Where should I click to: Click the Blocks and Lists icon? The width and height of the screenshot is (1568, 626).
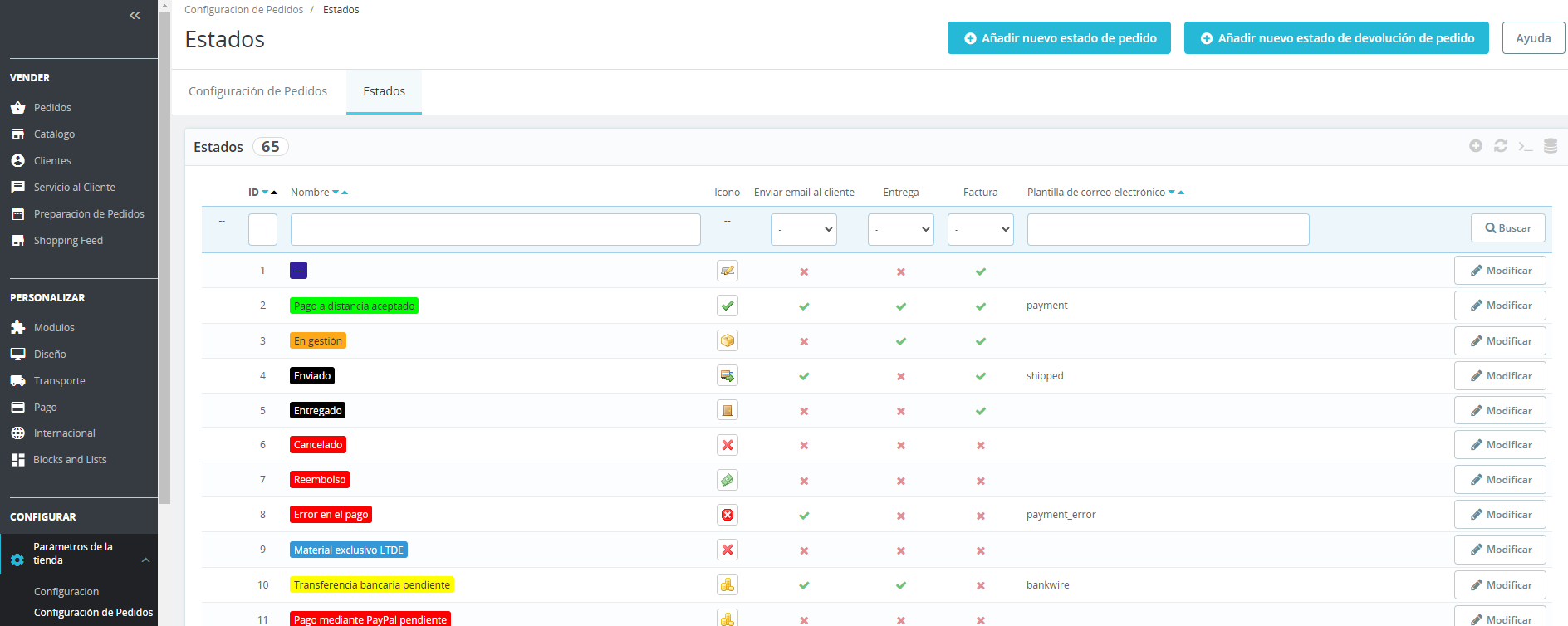[x=17, y=460]
